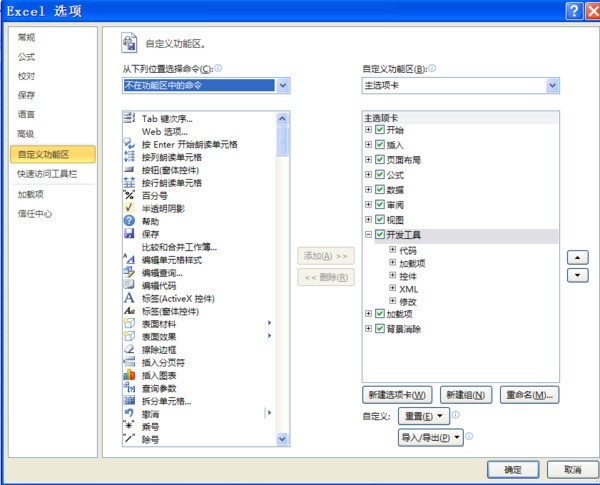Click the 半透明阴影 checkmark icon
This screenshot has height=485, width=600.
point(129,208)
